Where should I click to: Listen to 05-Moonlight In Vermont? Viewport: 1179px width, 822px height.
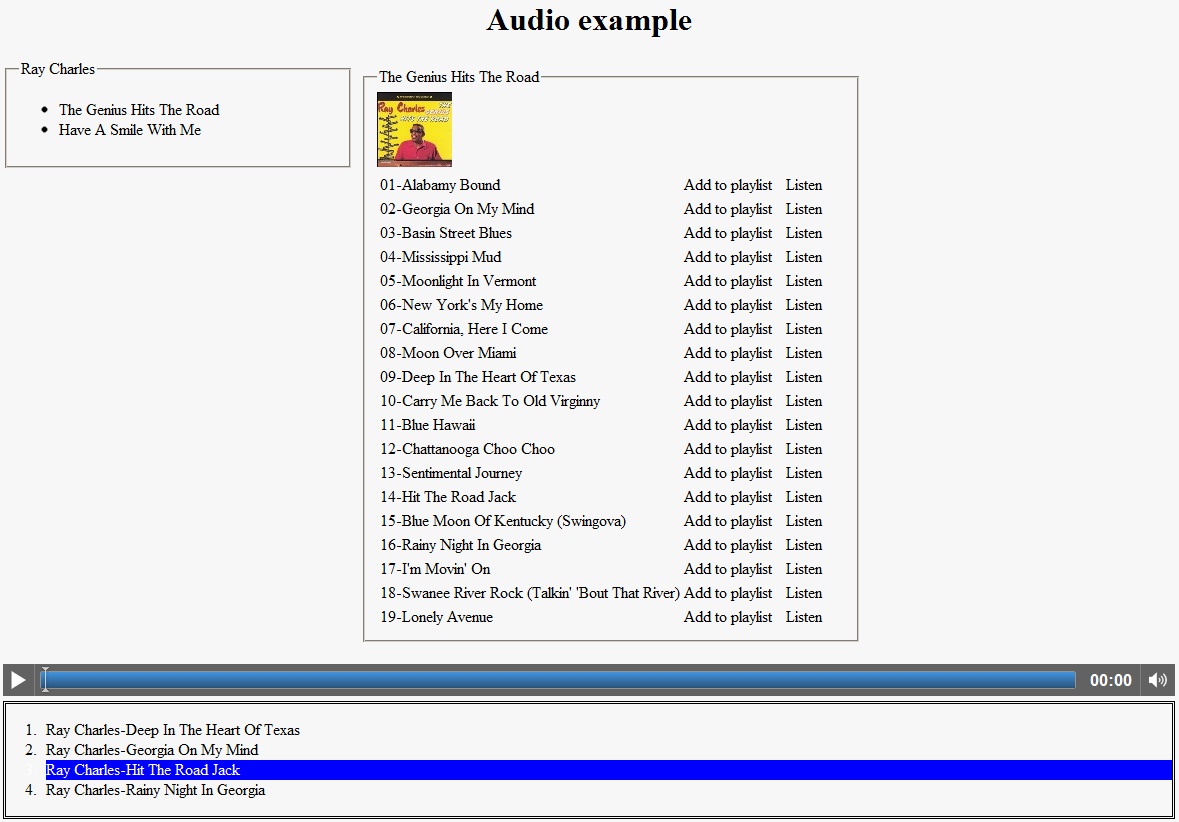[804, 281]
